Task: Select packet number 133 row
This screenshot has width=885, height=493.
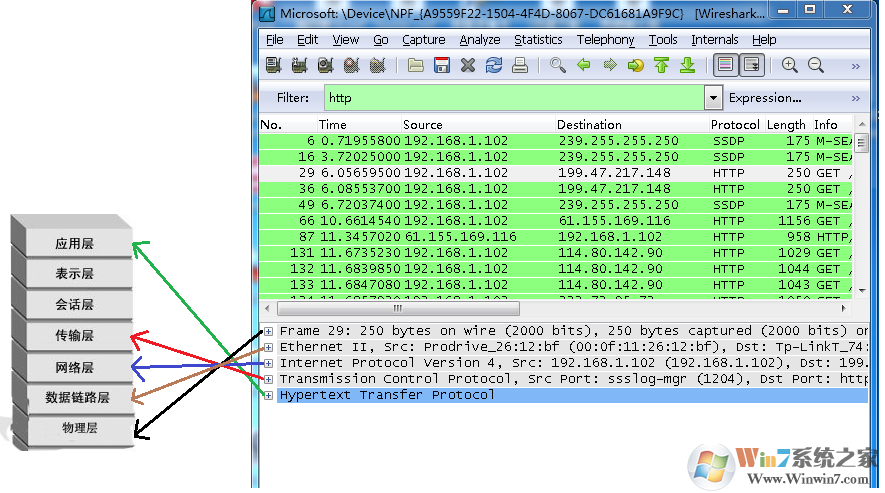Action: pyautogui.click(x=555, y=285)
